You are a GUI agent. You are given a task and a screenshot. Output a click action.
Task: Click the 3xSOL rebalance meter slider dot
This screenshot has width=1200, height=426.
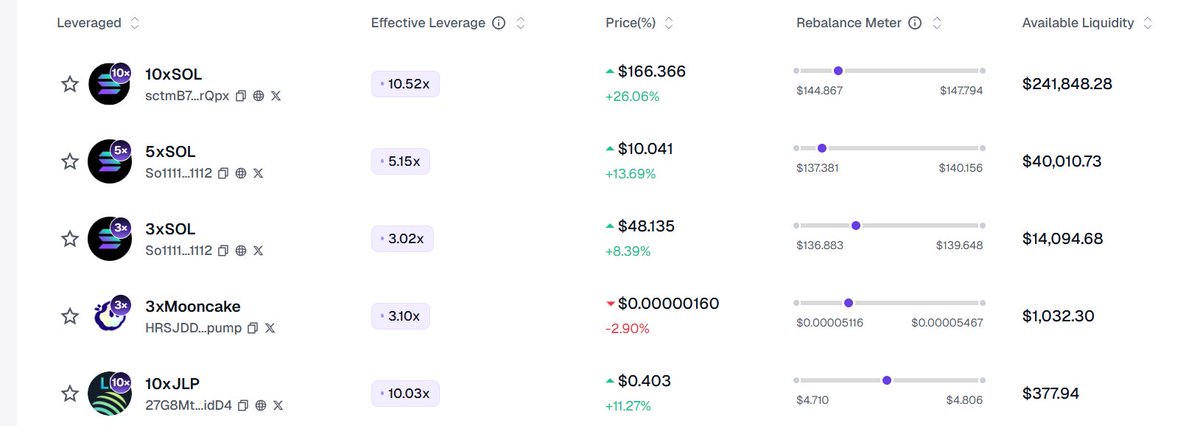[855, 226]
